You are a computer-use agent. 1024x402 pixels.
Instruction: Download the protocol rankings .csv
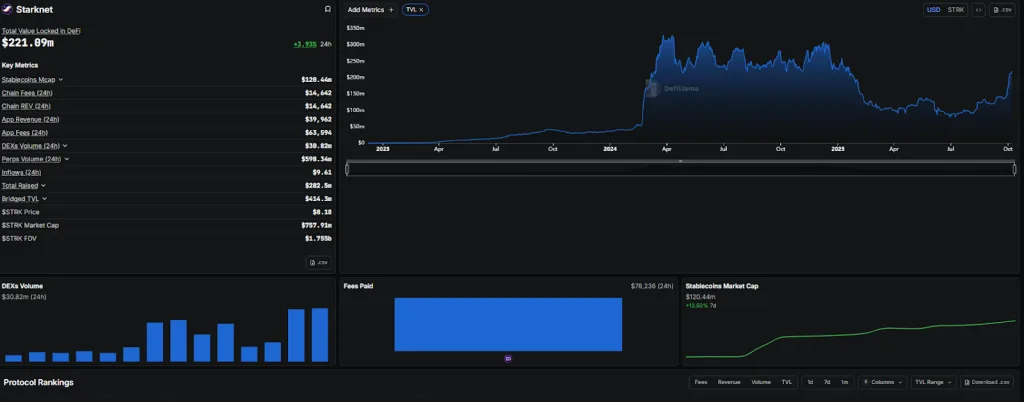click(987, 382)
